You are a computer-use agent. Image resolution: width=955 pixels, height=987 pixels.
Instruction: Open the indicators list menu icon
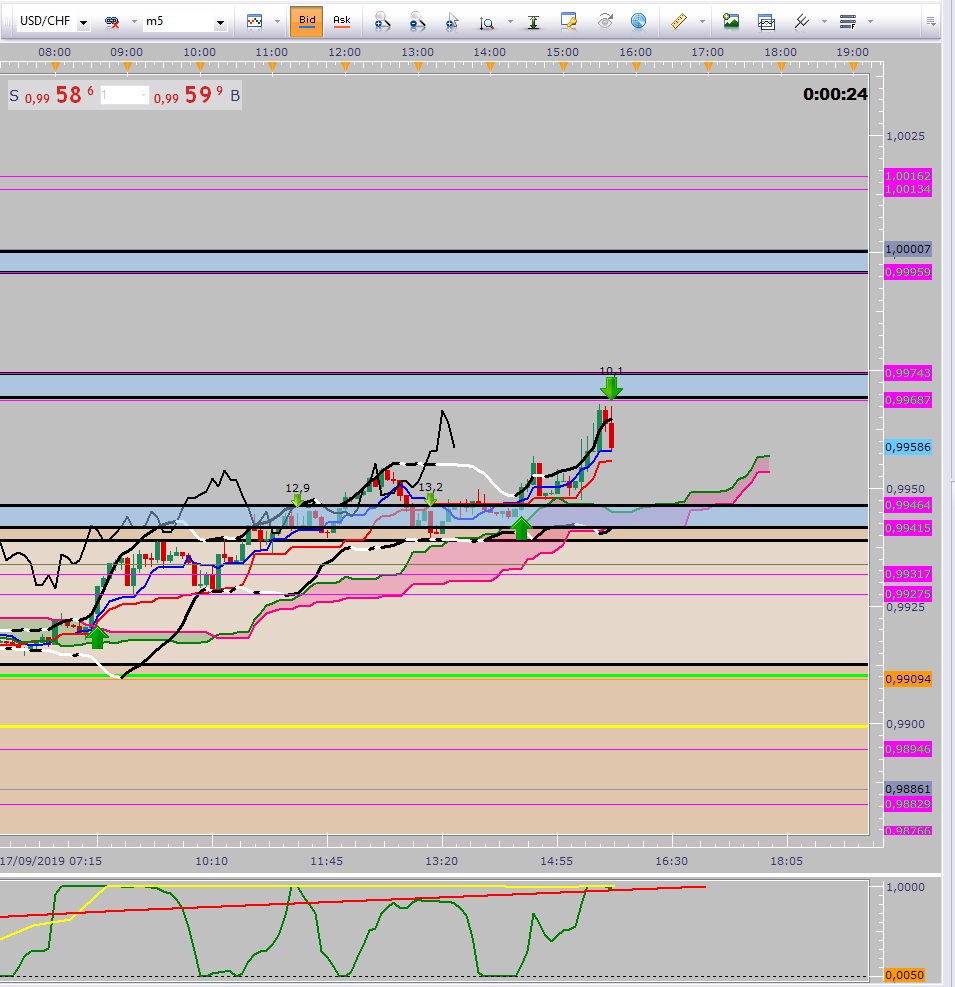[848, 21]
